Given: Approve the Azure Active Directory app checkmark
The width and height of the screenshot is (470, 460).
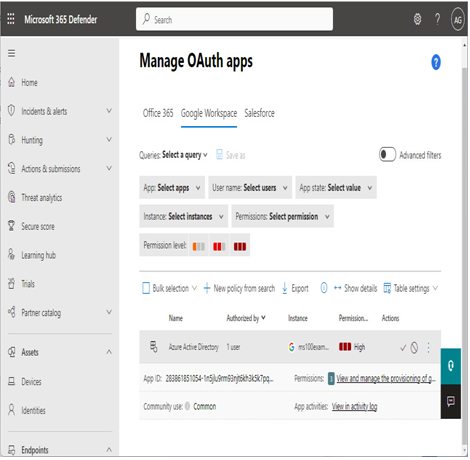Looking at the screenshot, I should (403, 348).
